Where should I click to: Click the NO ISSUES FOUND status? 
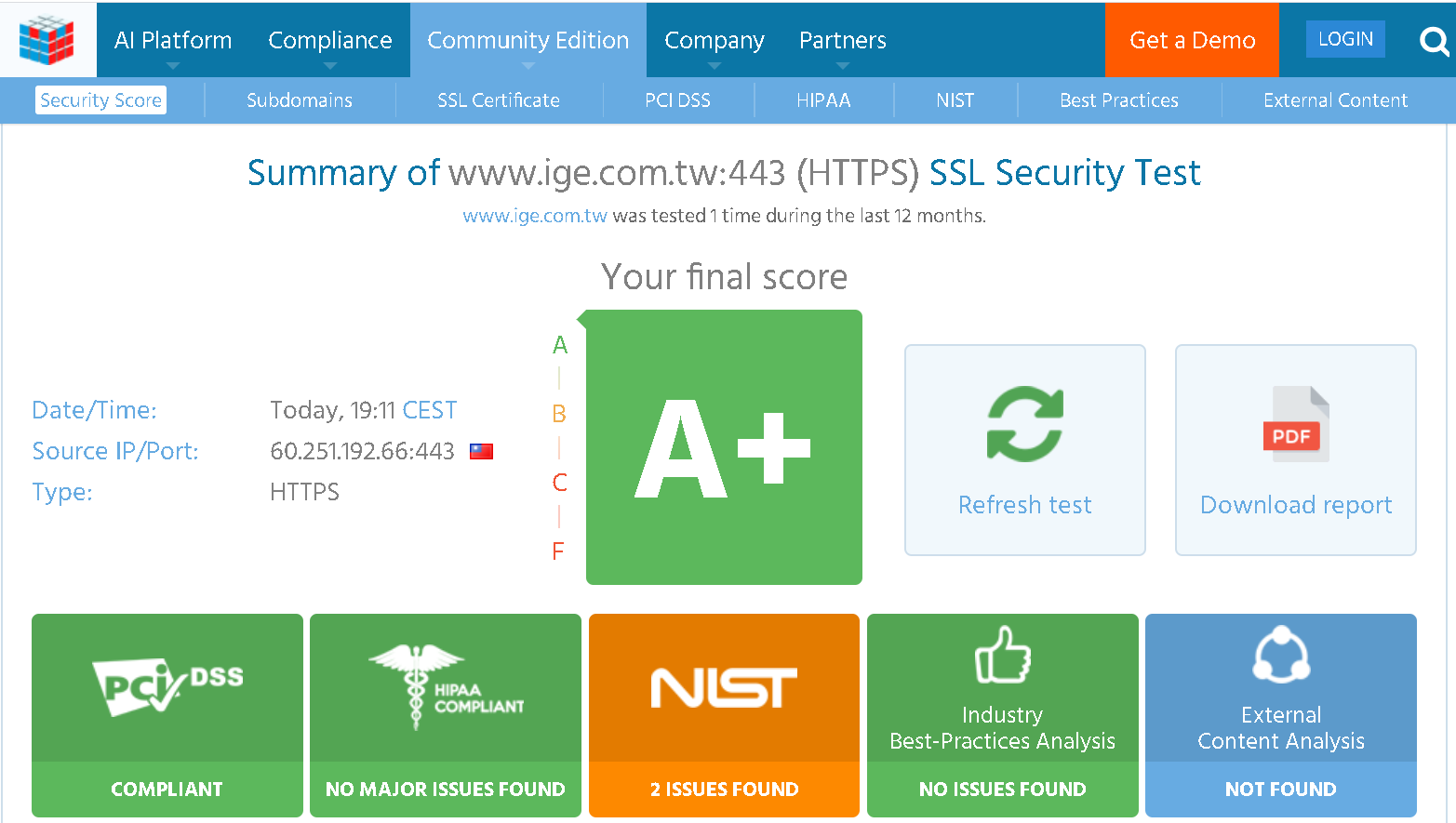(x=1003, y=790)
